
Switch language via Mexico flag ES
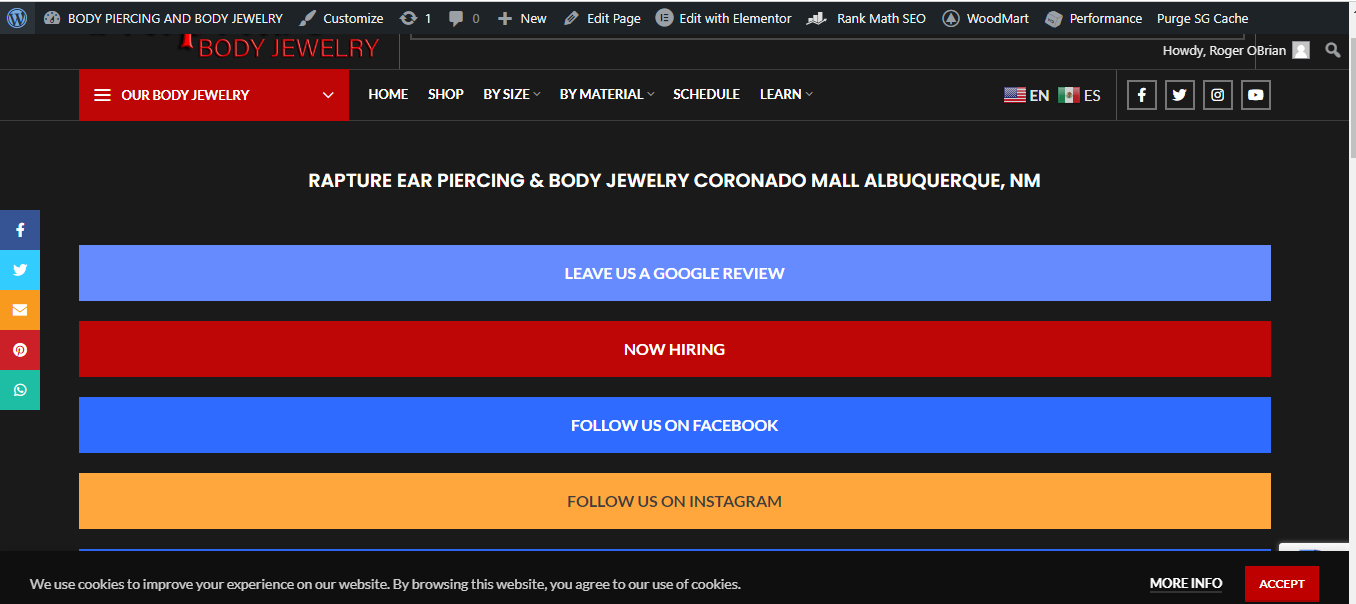click(x=1079, y=95)
